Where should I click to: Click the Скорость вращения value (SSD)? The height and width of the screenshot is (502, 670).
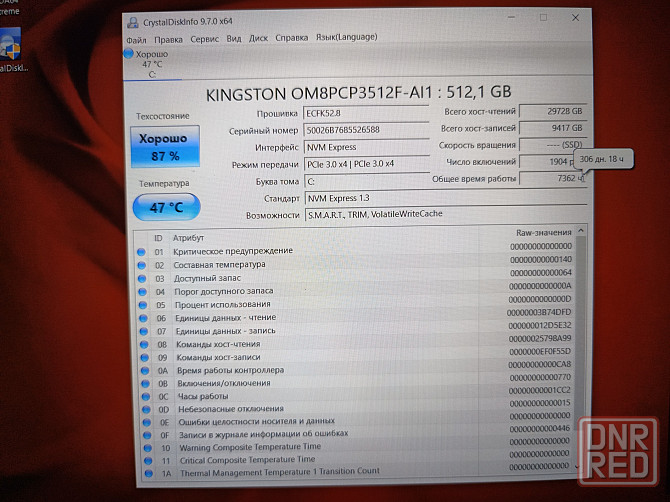point(552,145)
